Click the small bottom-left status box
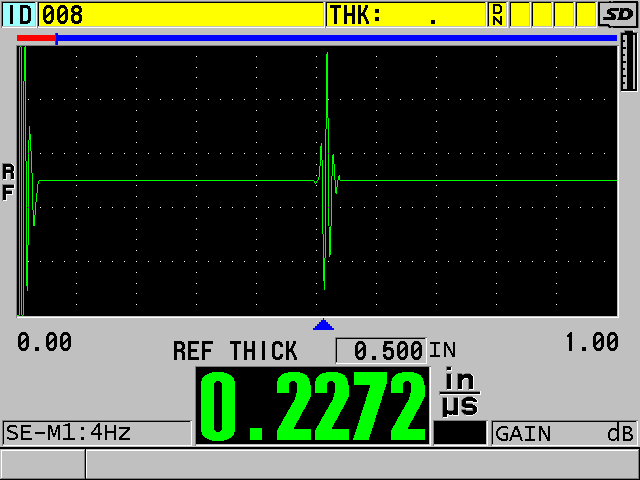 click(42, 464)
